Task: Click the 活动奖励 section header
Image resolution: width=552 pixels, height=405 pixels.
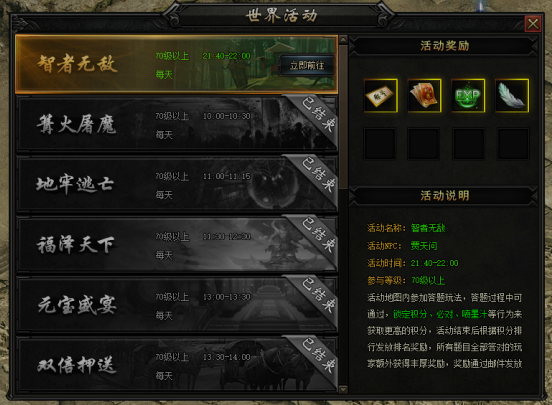Action: [x=444, y=46]
